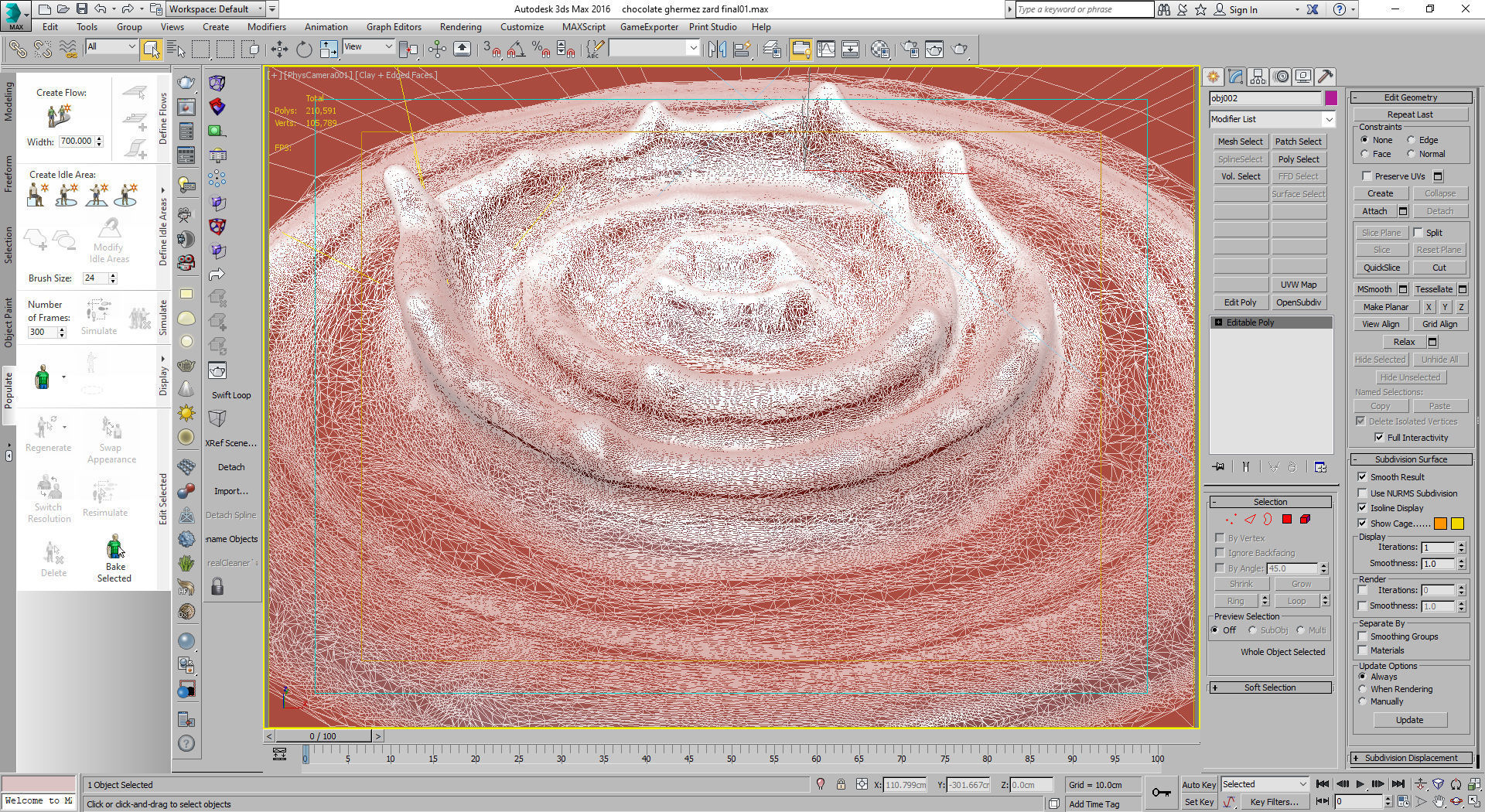The width and height of the screenshot is (1485, 812).
Task: Switch to the Utilities command panel tab
Action: click(x=1325, y=77)
